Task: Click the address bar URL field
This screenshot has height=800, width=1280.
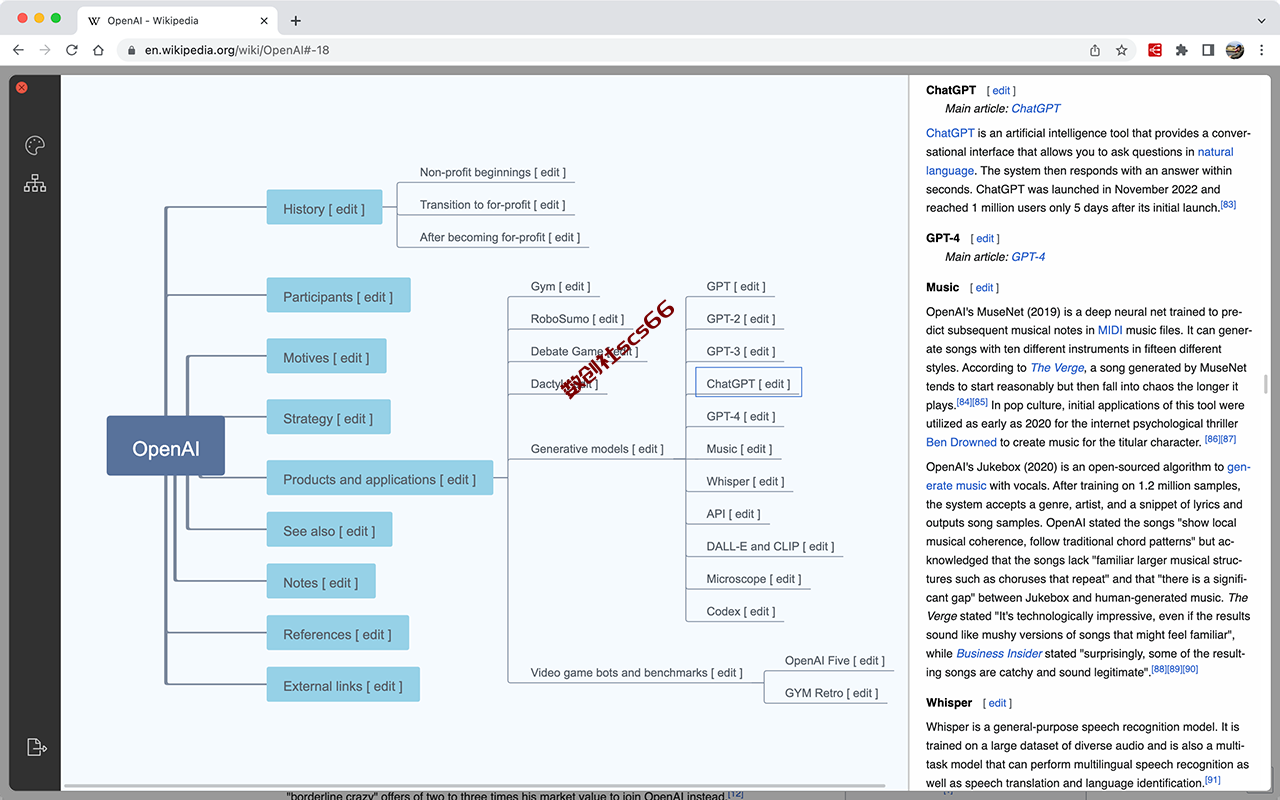Action: pyautogui.click(x=600, y=50)
